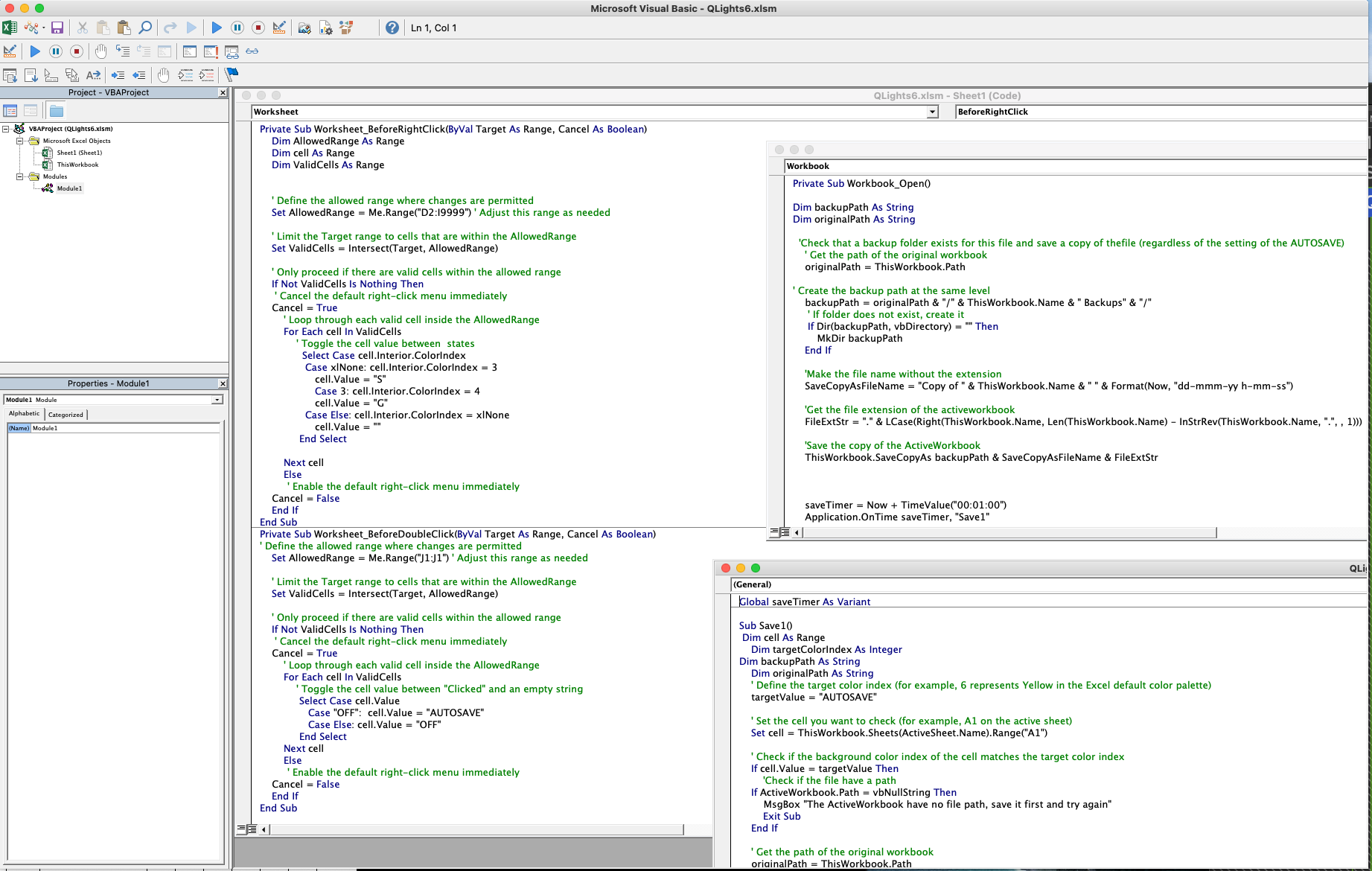Select the View Microsoft Excel icon
The width and height of the screenshot is (1372, 871).
(x=10, y=28)
